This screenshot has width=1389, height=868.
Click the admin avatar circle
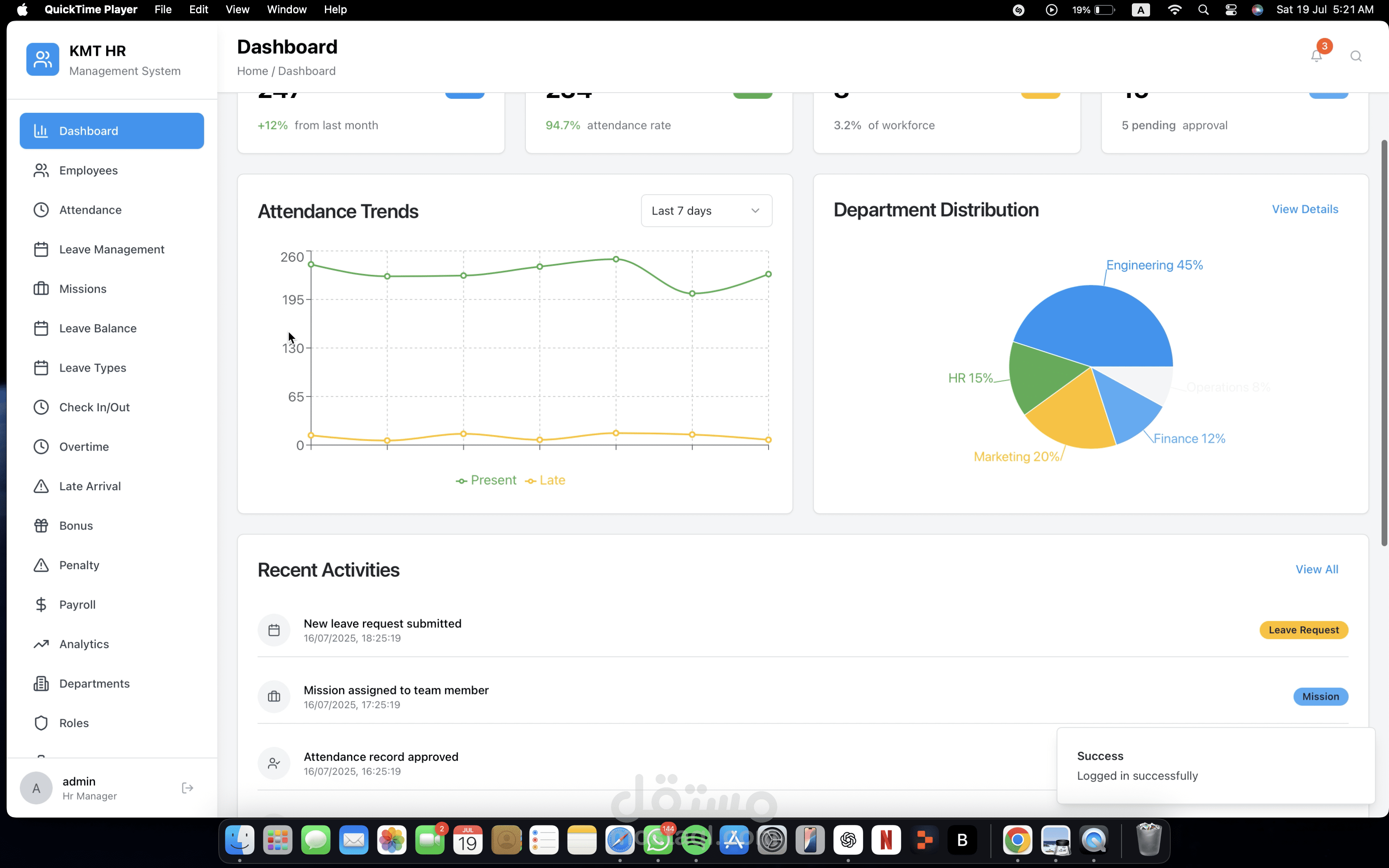tap(36, 788)
